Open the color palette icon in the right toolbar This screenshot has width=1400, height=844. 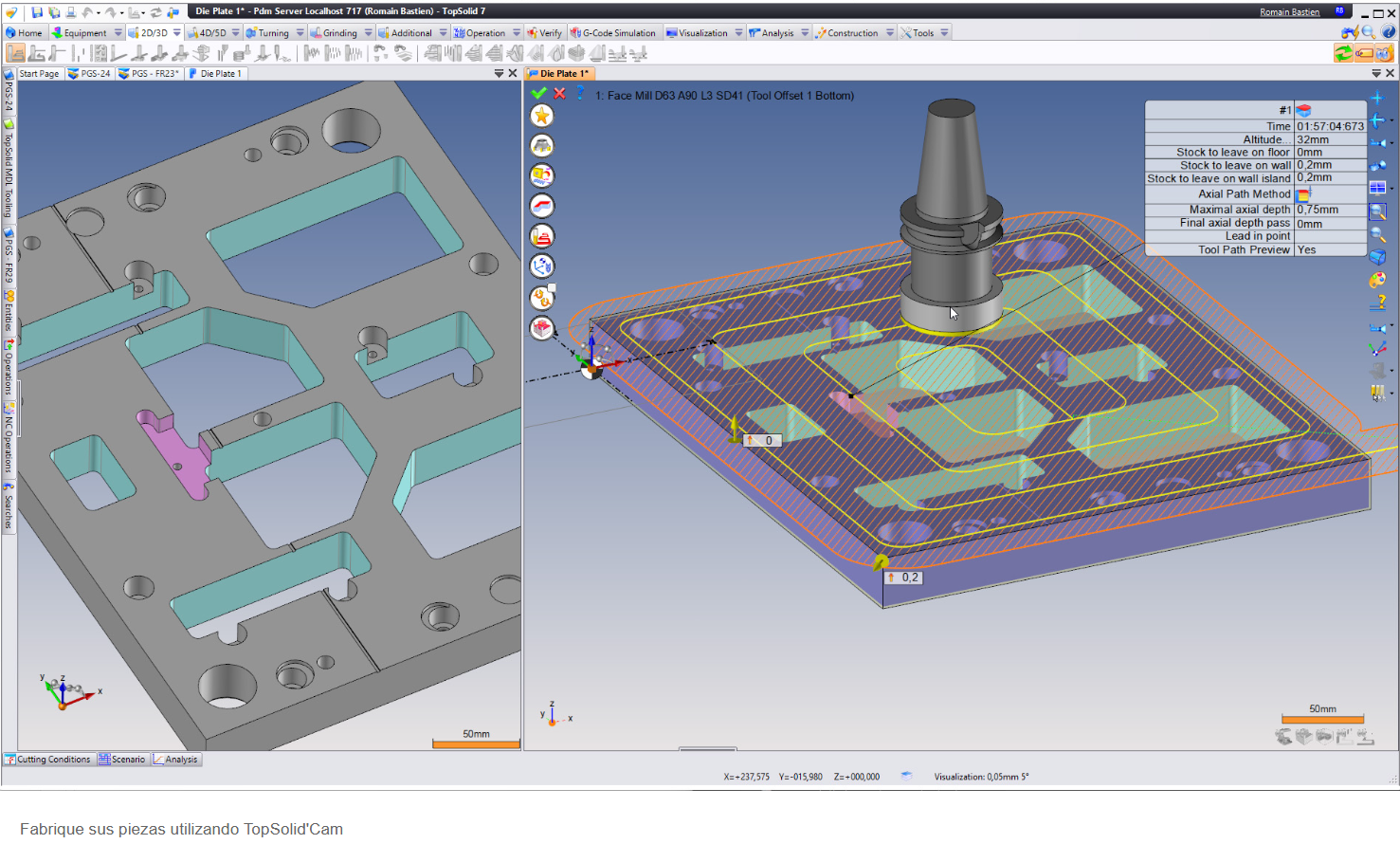click(1377, 281)
